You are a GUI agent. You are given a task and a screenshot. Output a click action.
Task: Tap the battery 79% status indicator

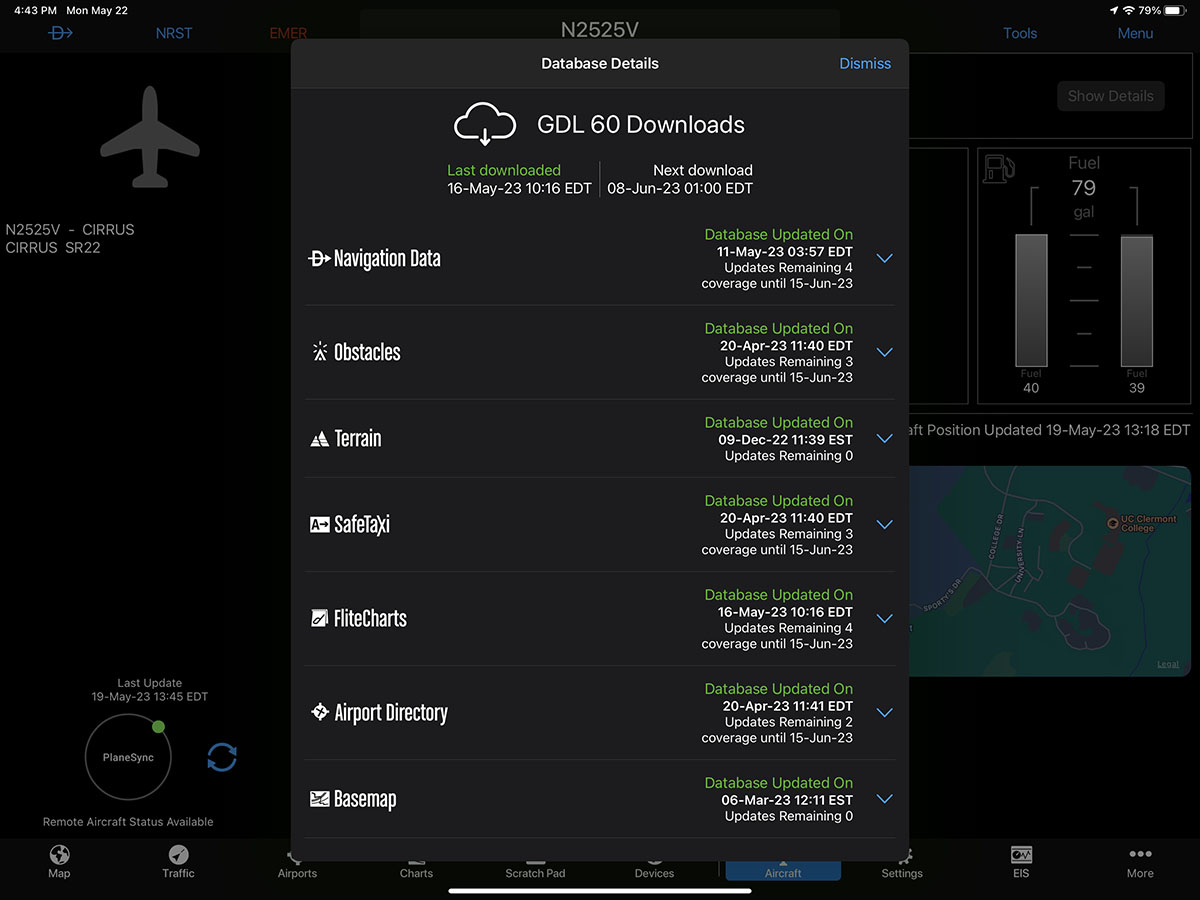point(1162,10)
